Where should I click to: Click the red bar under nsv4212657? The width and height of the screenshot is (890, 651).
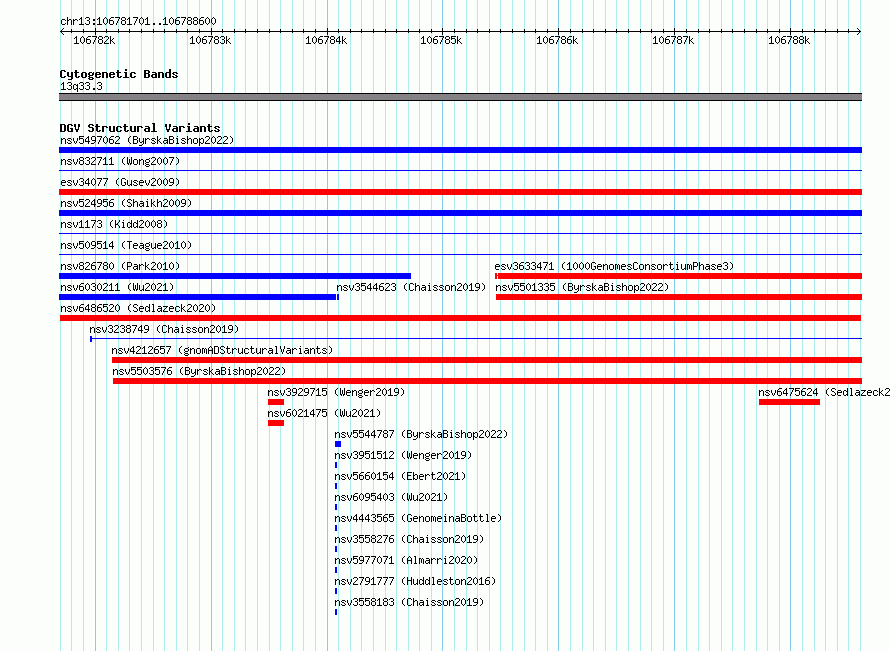click(x=487, y=360)
